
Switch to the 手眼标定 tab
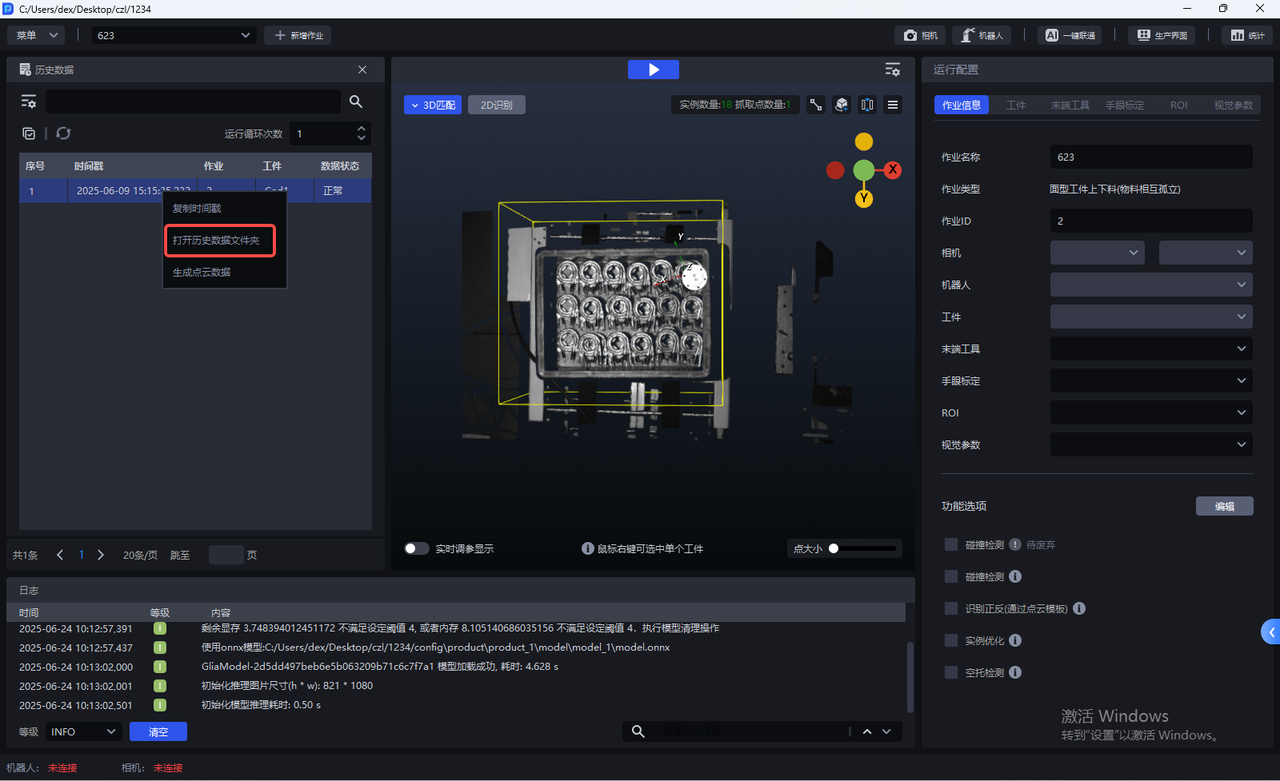(1124, 105)
